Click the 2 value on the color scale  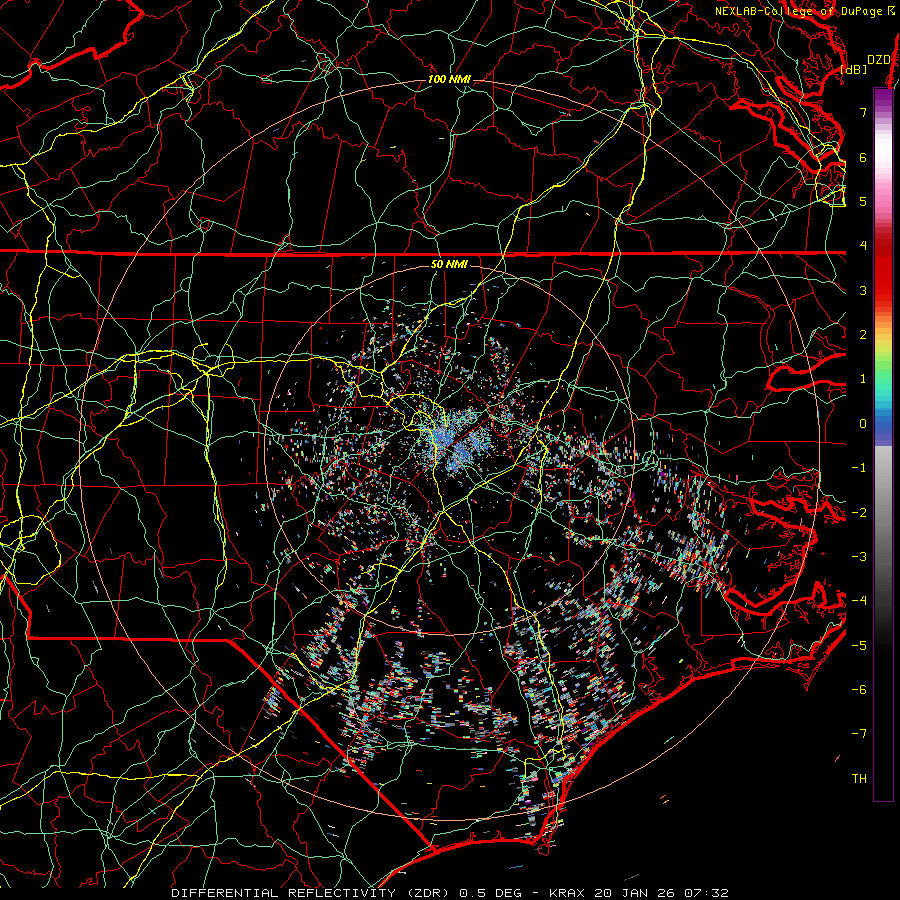click(x=863, y=335)
